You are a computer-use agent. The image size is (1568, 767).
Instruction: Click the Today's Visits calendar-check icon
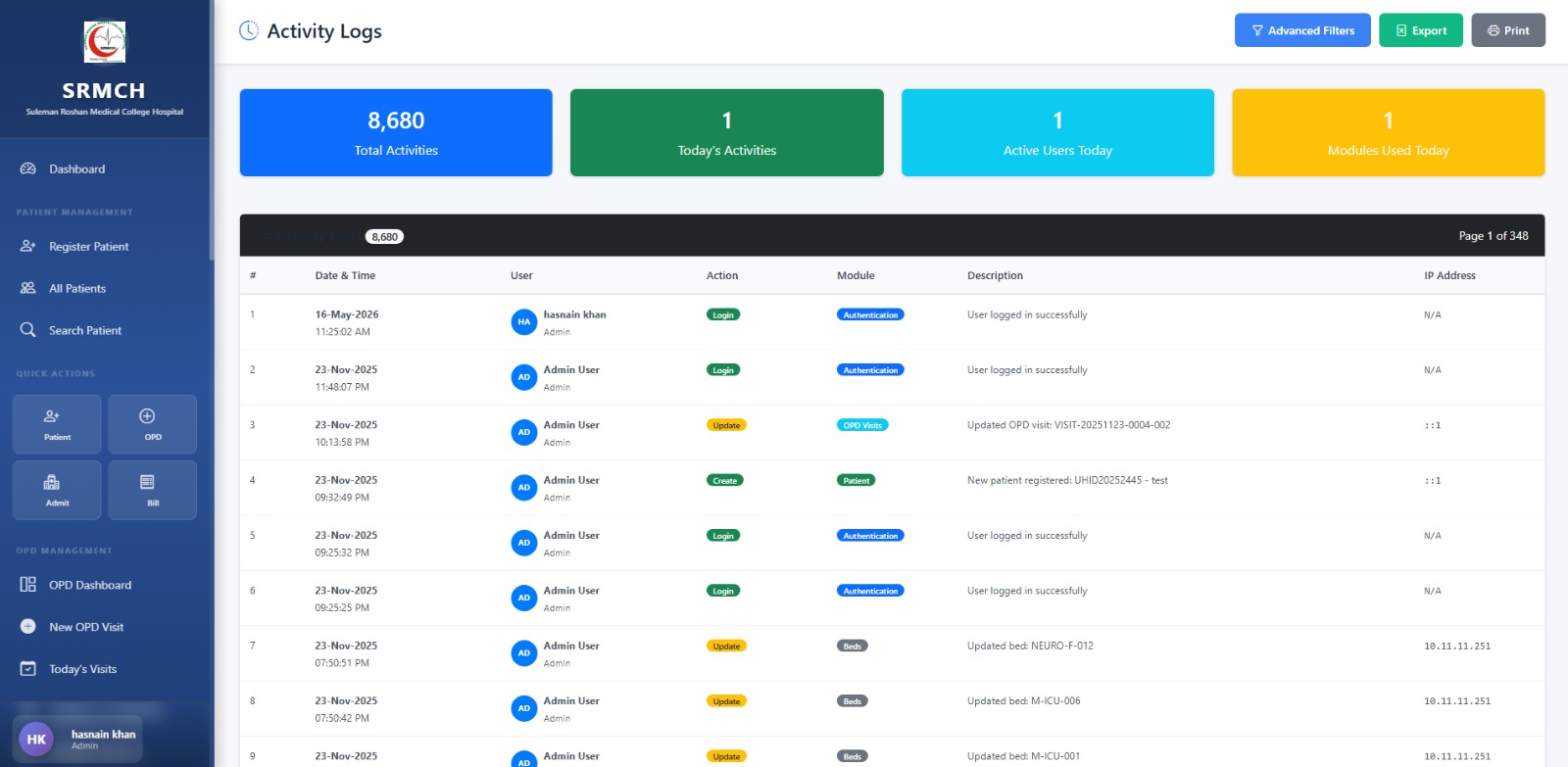pyautogui.click(x=28, y=669)
